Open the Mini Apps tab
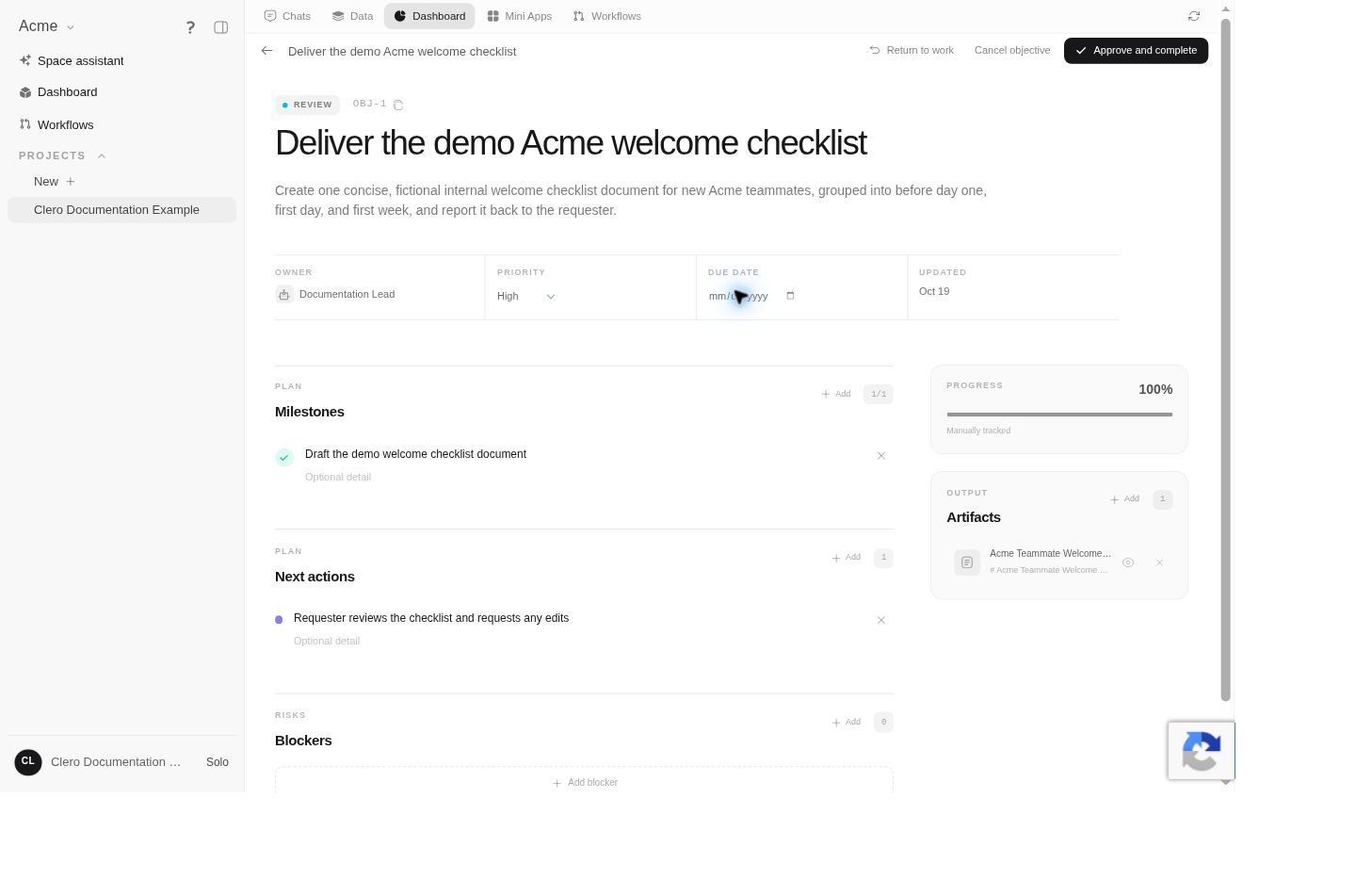1372x880 pixels. [x=520, y=16]
